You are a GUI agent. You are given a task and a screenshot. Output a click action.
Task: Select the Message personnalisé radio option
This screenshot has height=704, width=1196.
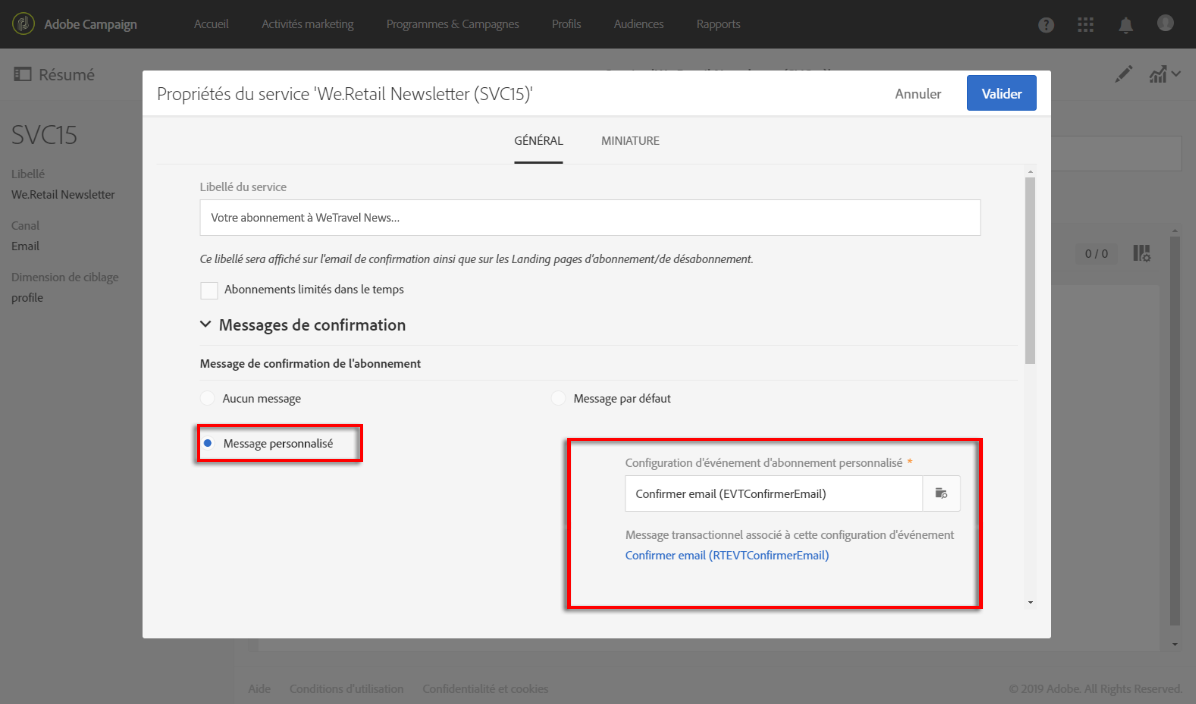tap(207, 443)
